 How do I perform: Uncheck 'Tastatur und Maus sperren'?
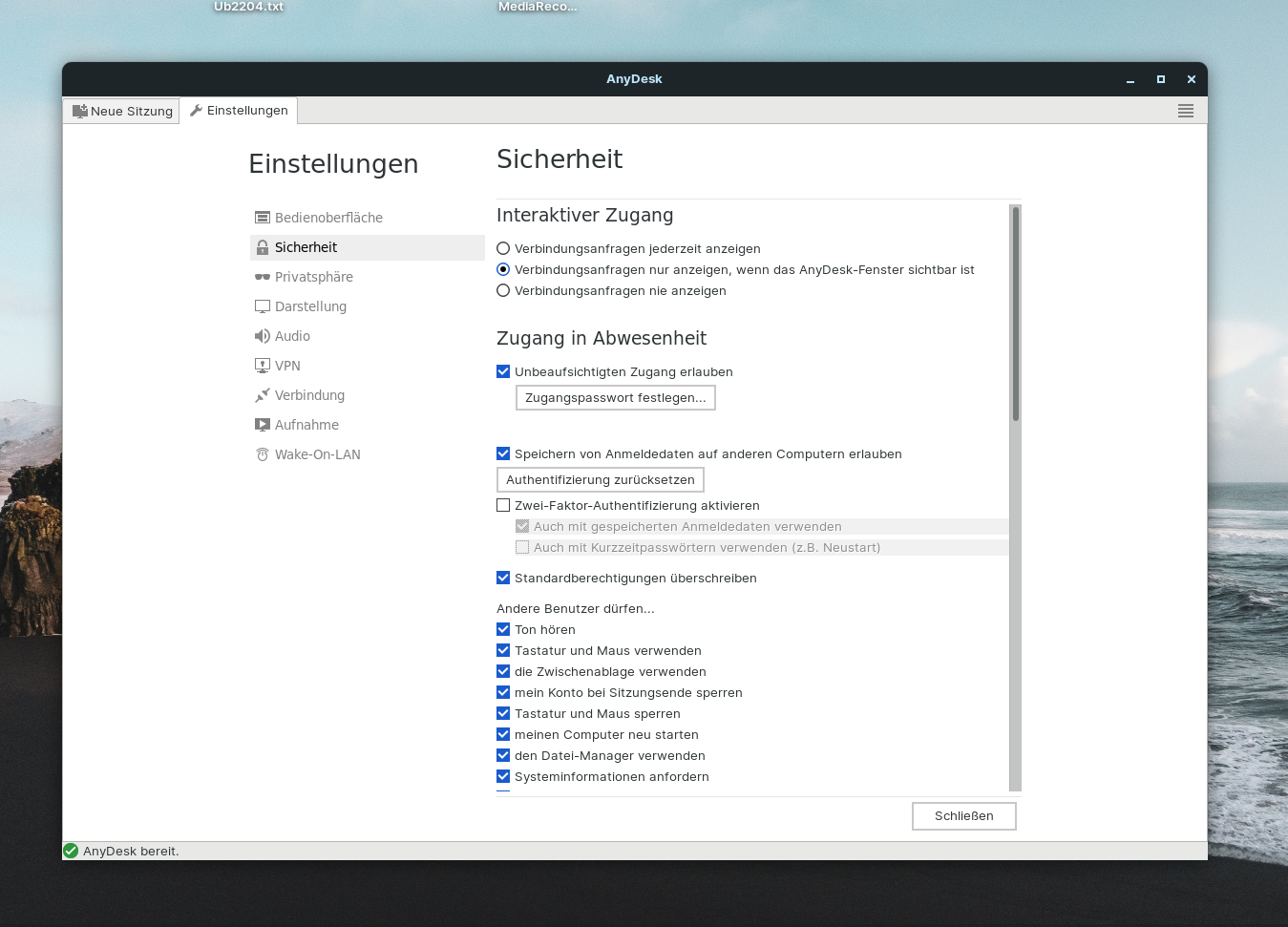tap(503, 713)
